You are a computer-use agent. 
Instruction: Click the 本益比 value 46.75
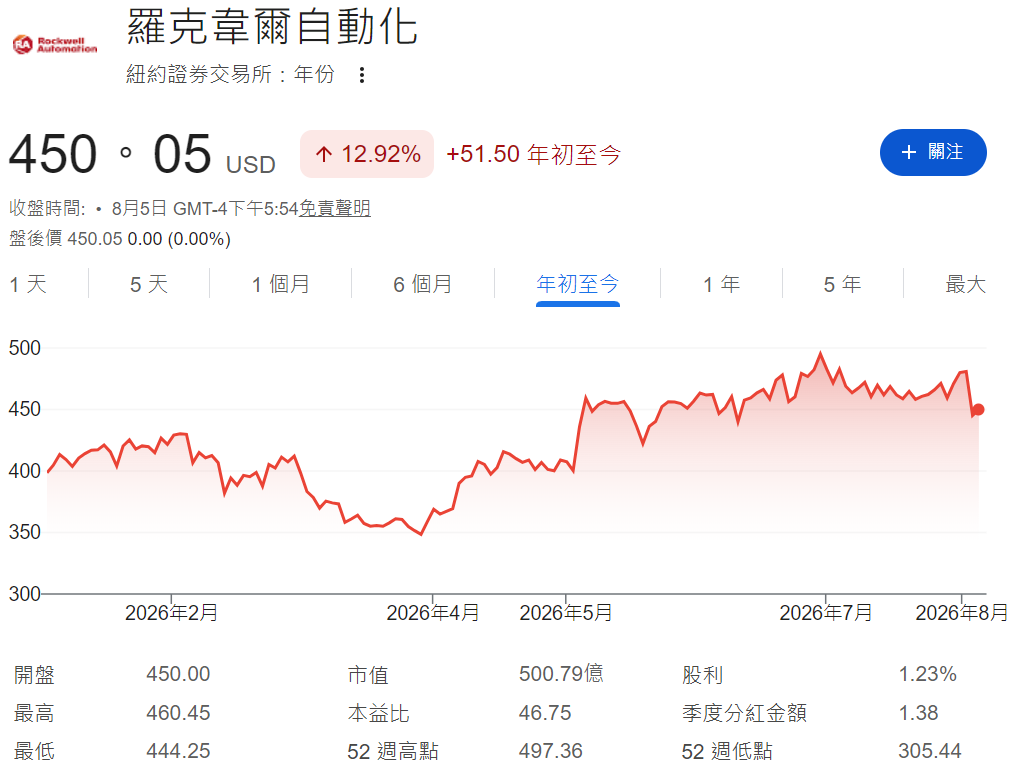point(545,713)
